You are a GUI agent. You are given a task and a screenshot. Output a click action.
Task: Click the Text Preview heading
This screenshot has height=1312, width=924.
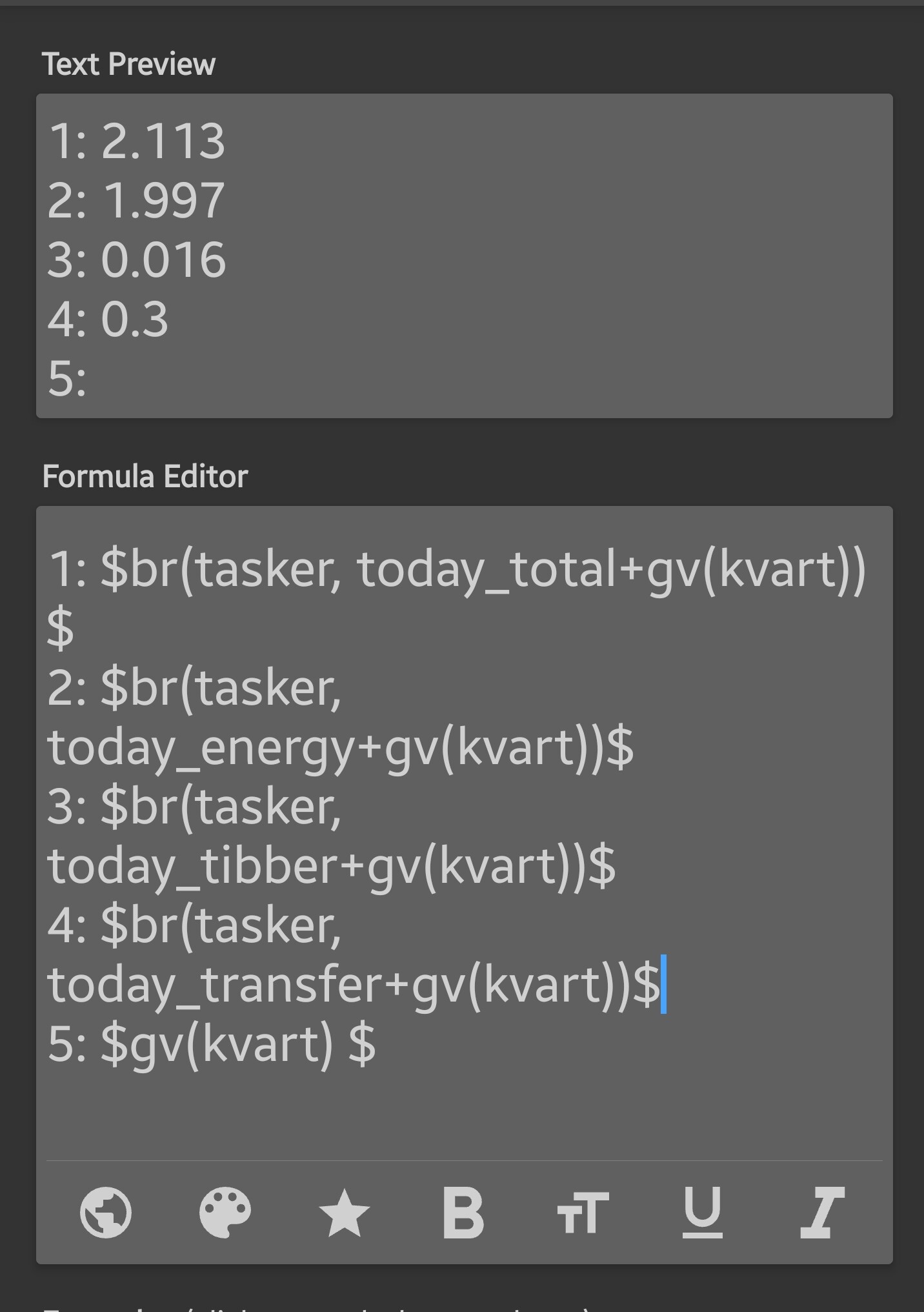128,64
